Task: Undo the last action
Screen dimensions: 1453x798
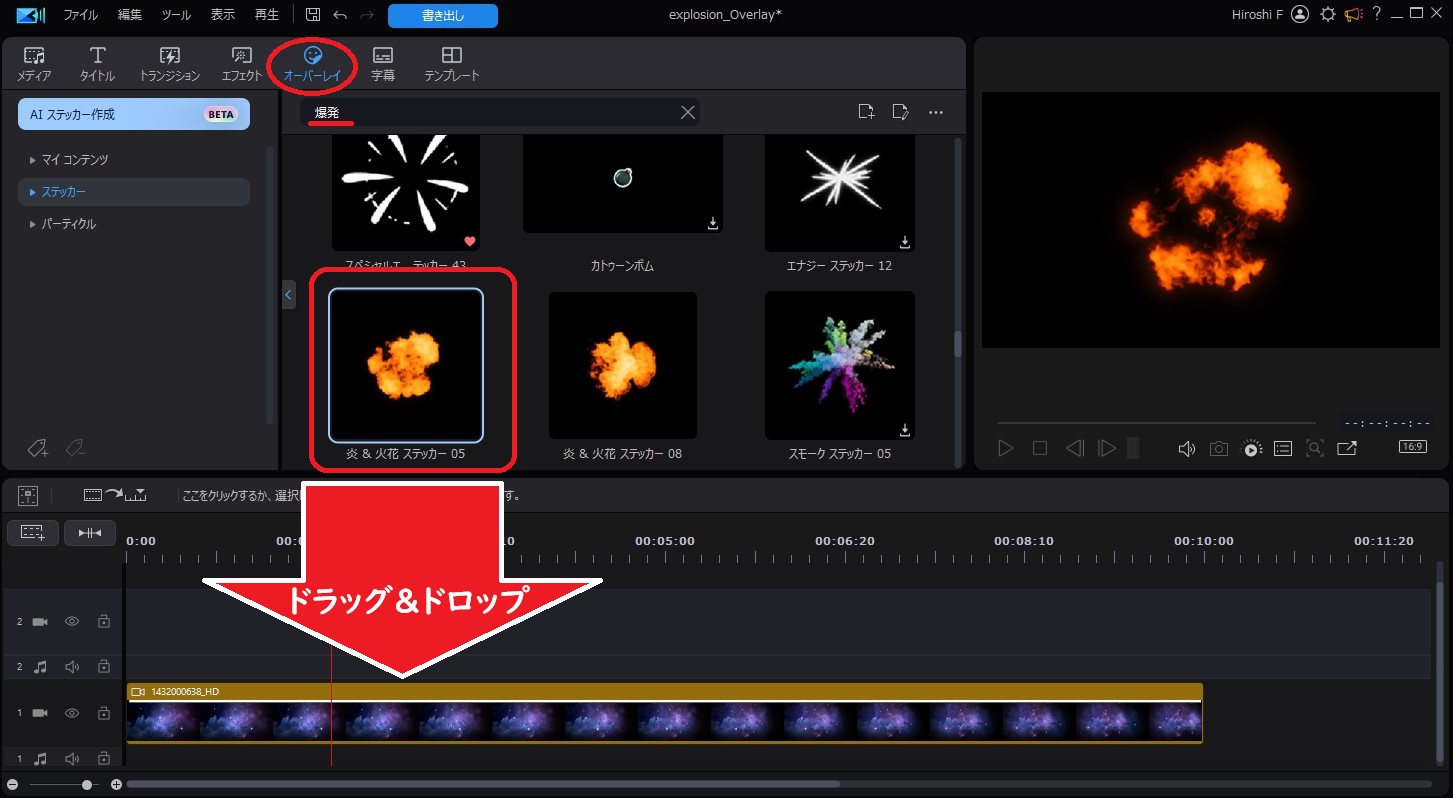Action: 340,15
